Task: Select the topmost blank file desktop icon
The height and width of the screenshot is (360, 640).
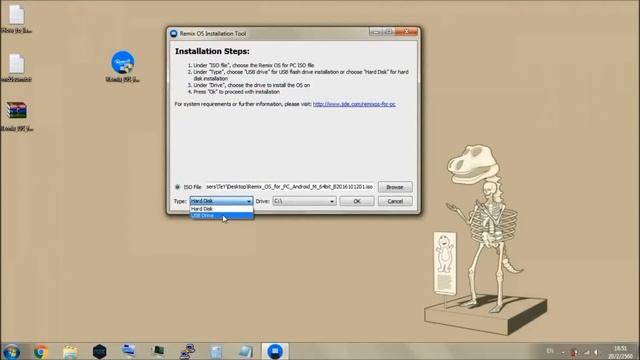Action: coord(17,18)
